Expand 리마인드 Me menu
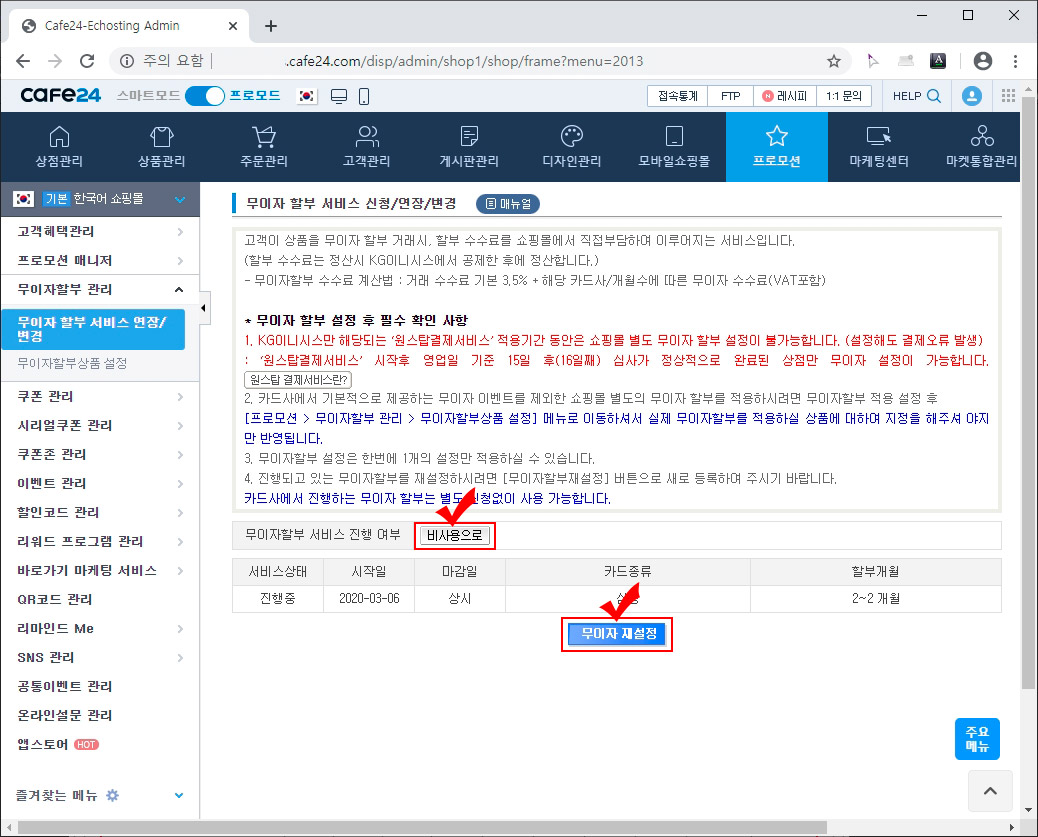 pyautogui.click(x=100, y=628)
